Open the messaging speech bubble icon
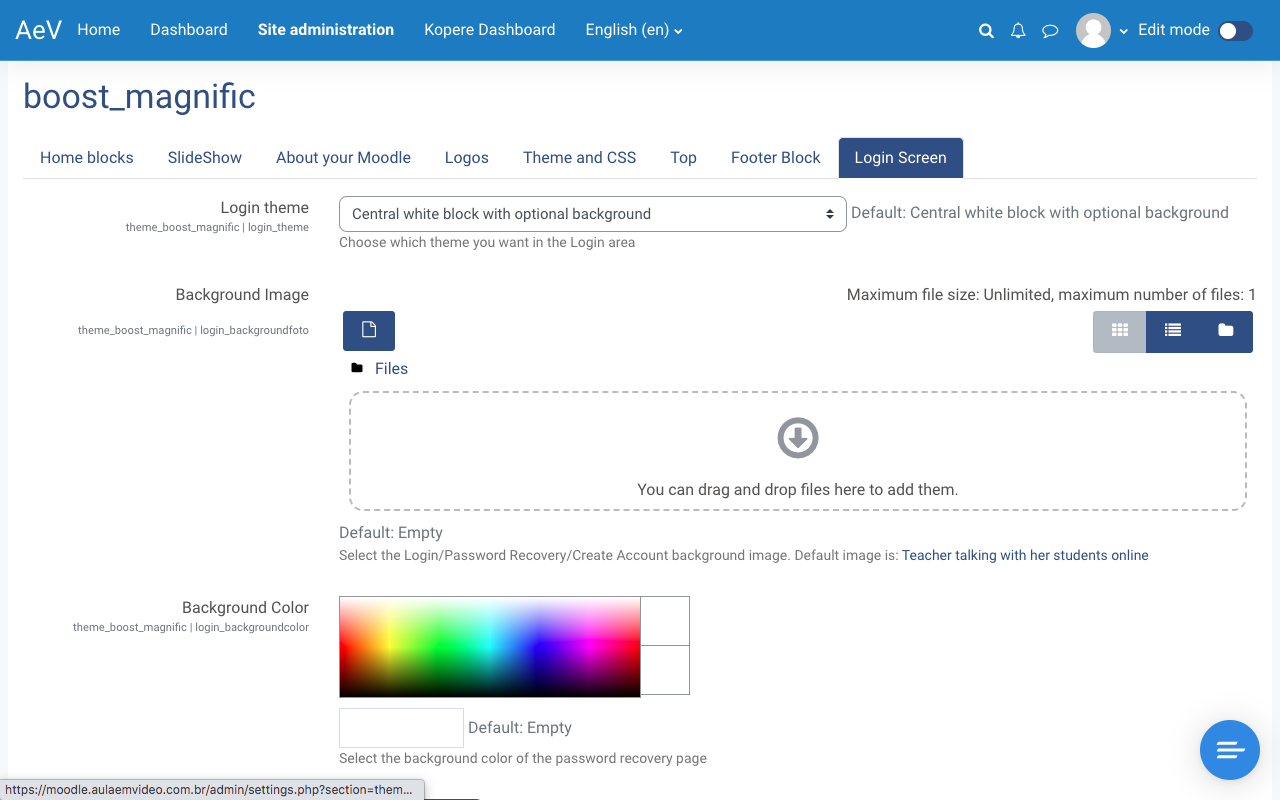The image size is (1280, 800). (1050, 31)
